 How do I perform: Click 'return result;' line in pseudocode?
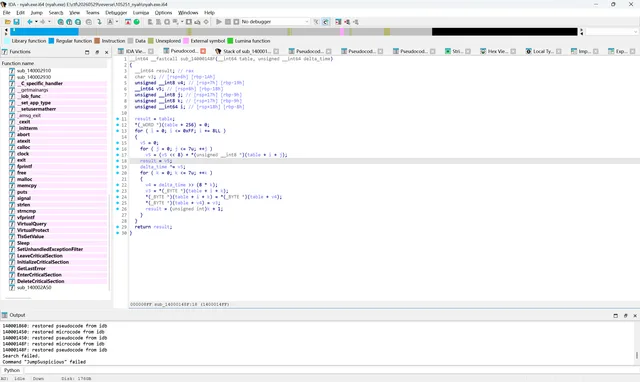coord(153,227)
